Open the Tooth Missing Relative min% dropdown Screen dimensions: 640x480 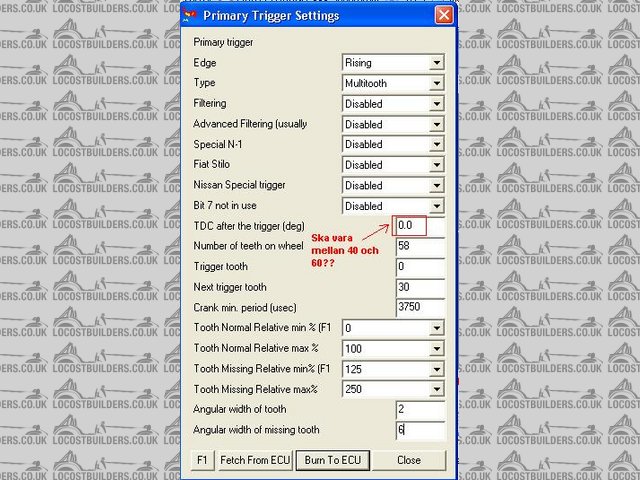(x=393, y=369)
